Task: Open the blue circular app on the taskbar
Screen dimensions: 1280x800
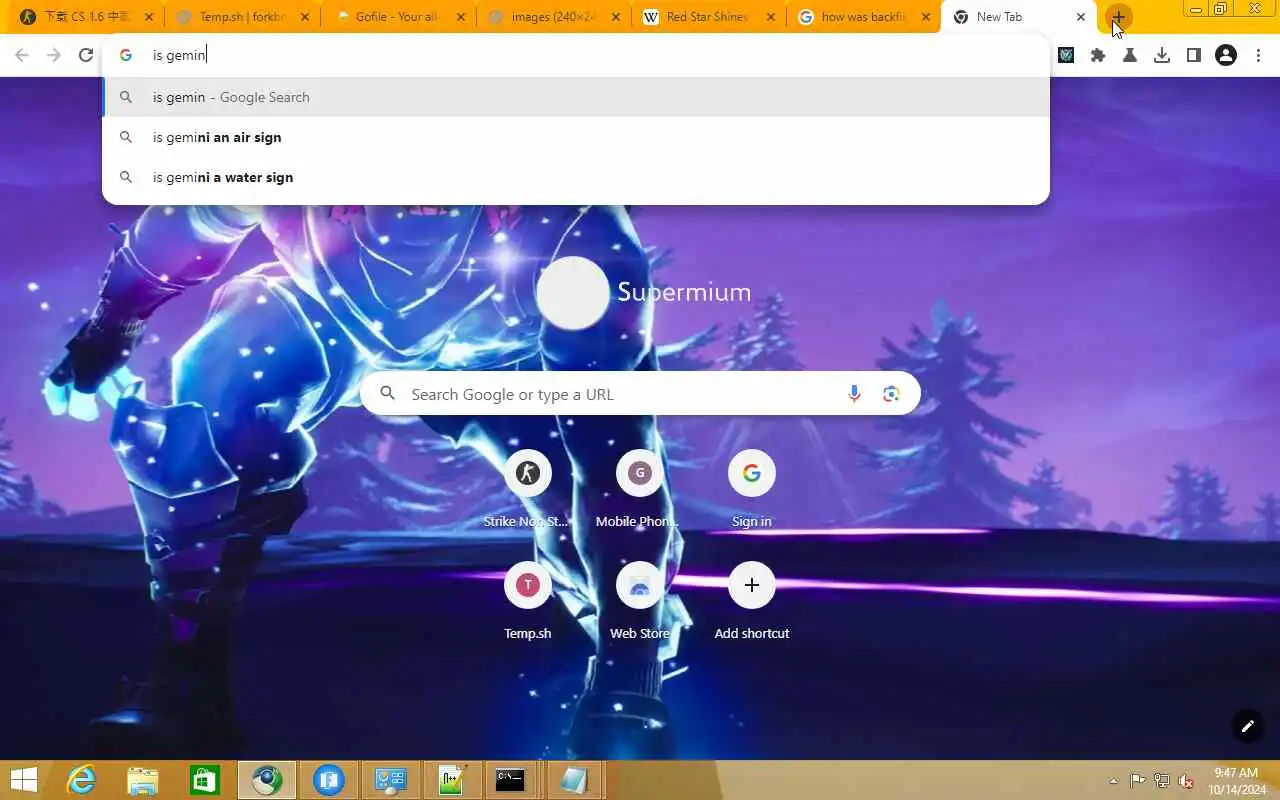Action: 329,780
